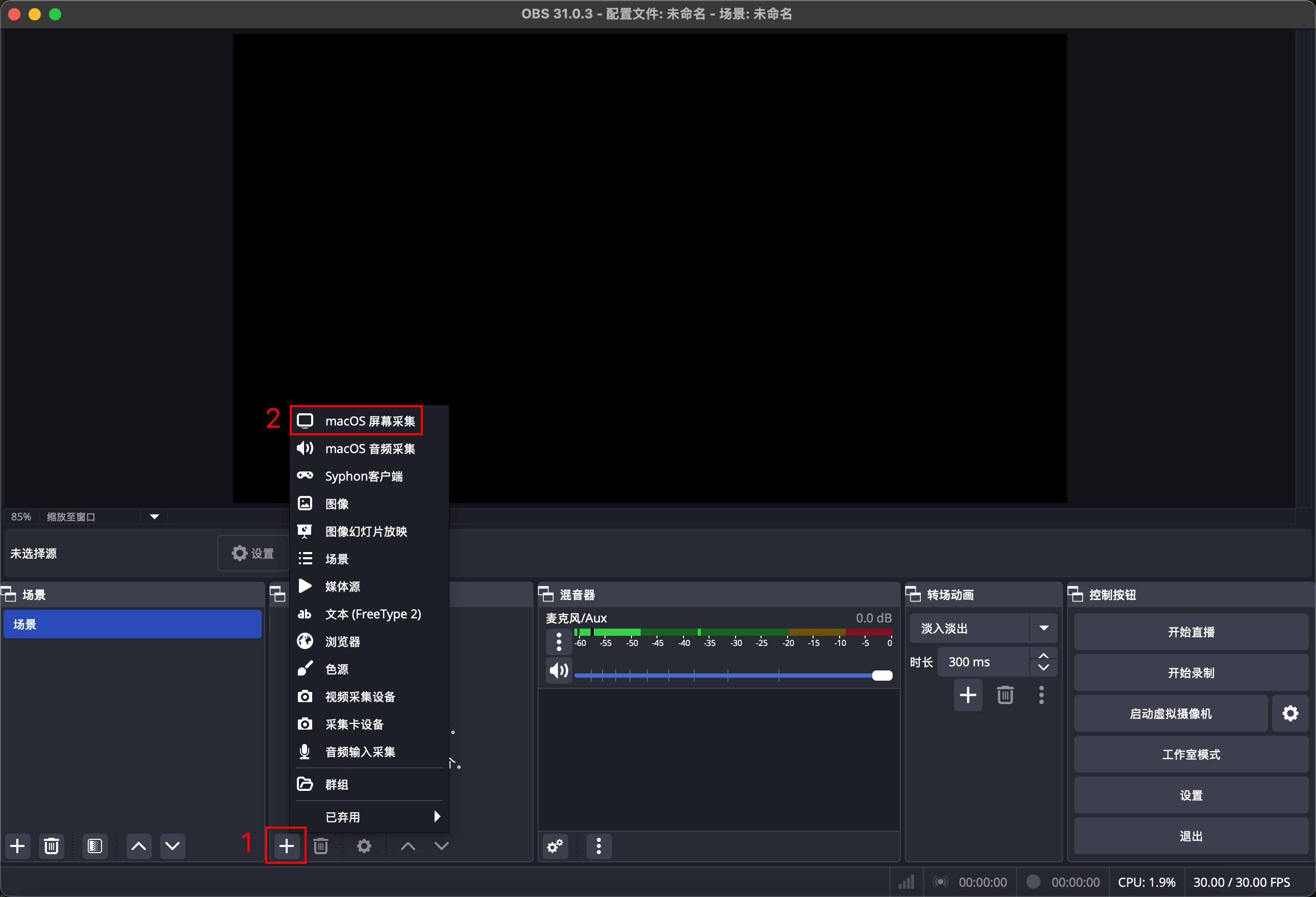Move scene up with arrow button
Viewport: 1316px width, 897px height.
139,846
